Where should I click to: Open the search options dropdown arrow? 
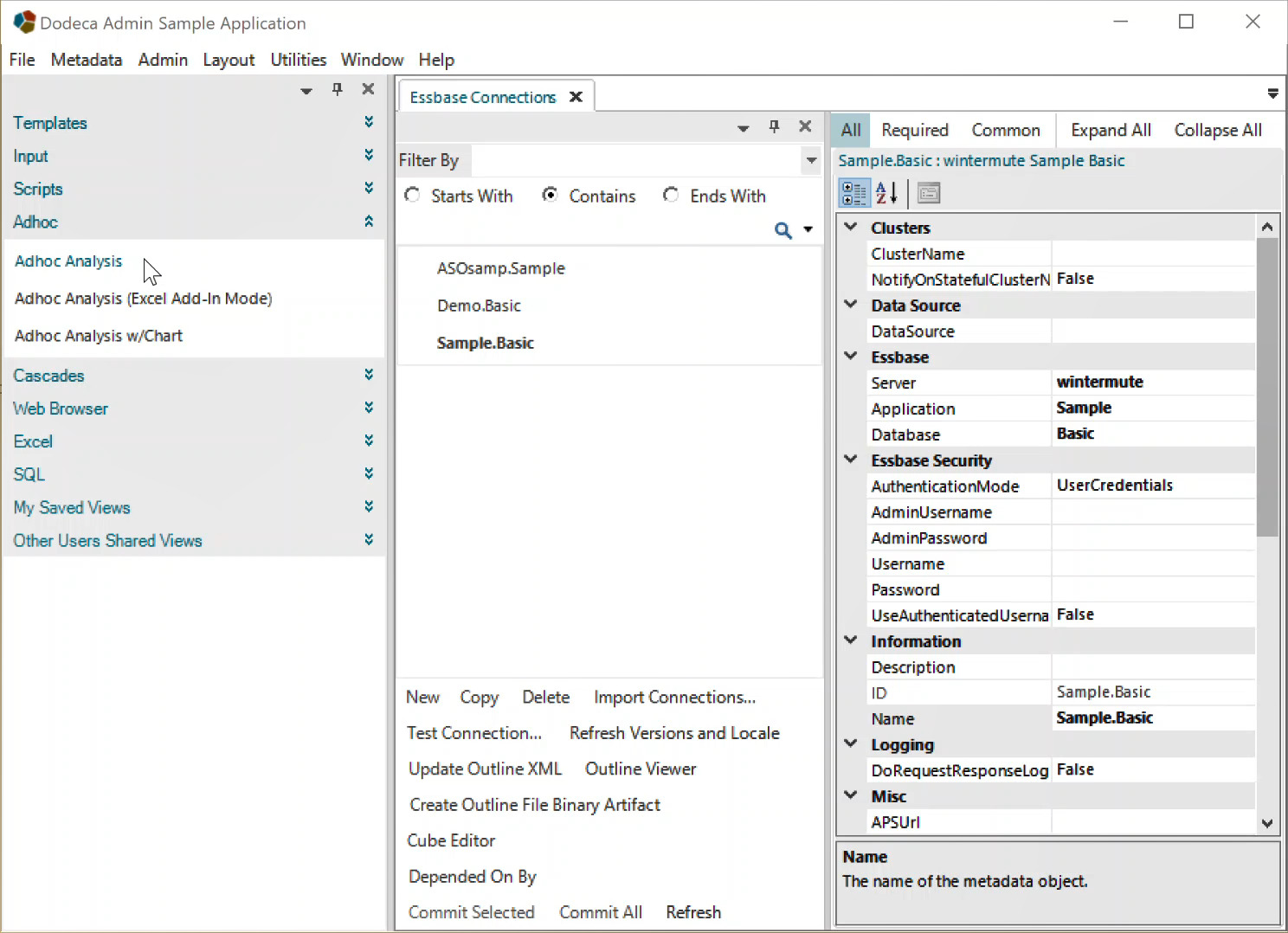(x=808, y=230)
